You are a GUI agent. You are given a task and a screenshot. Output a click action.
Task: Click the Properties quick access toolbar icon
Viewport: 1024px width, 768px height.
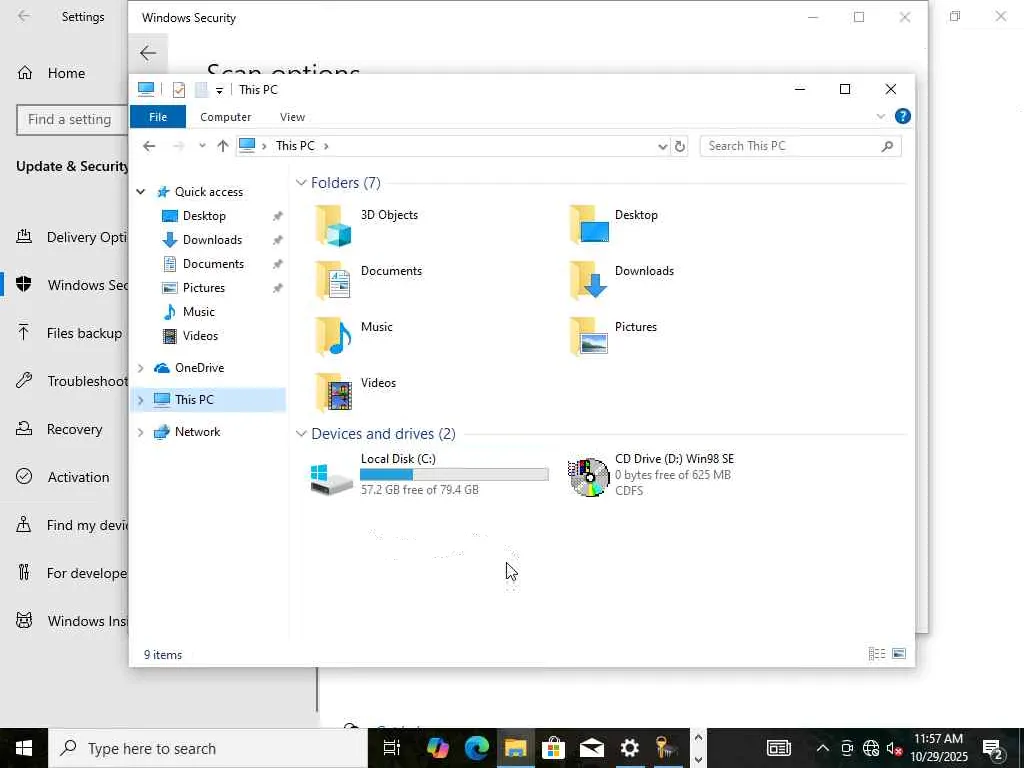[x=178, y=89]
